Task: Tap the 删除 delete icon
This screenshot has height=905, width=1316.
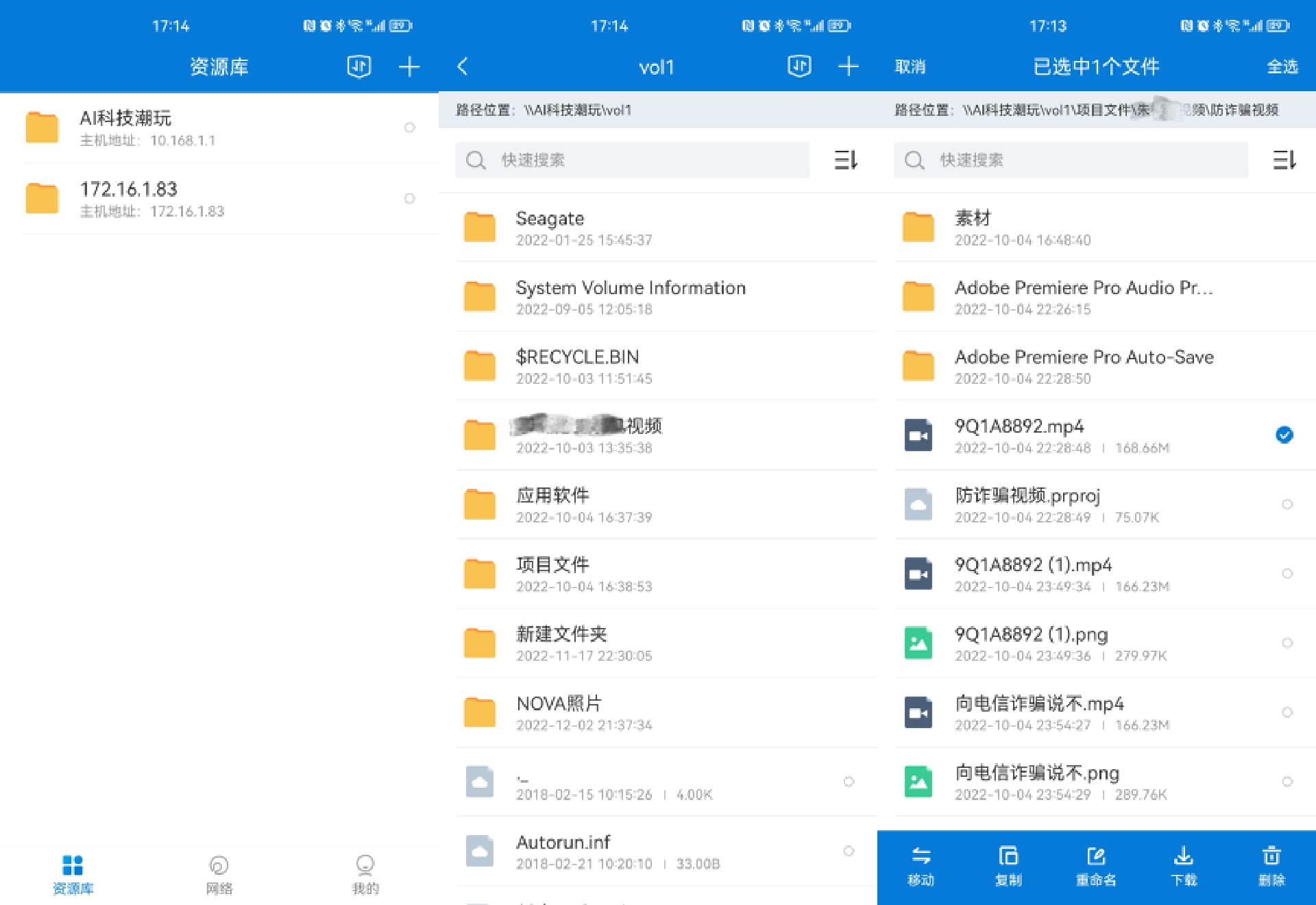Action: pyautogui.click(x=1271, y=856)
